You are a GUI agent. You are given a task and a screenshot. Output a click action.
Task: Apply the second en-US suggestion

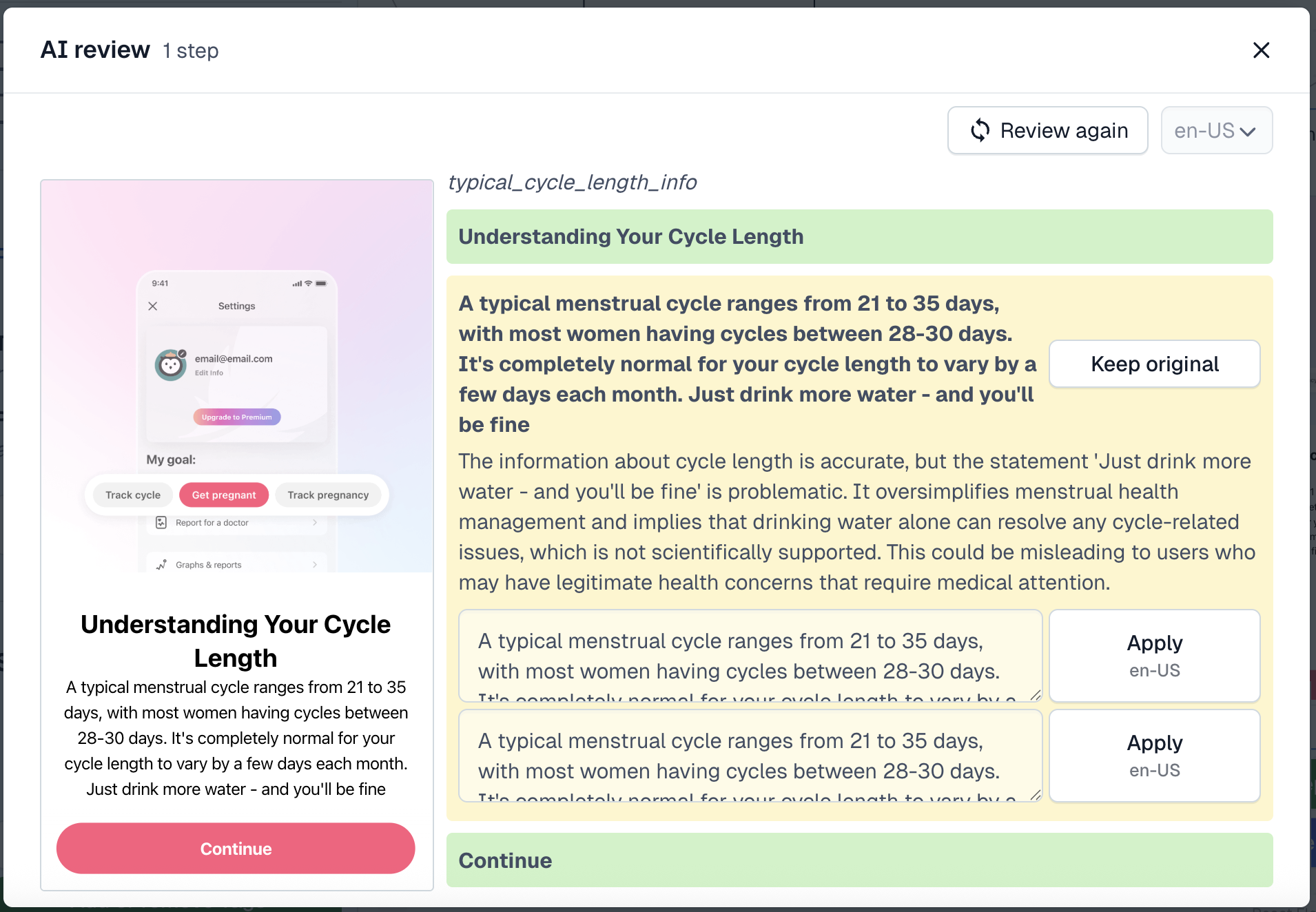click(x=1154, y=755)
